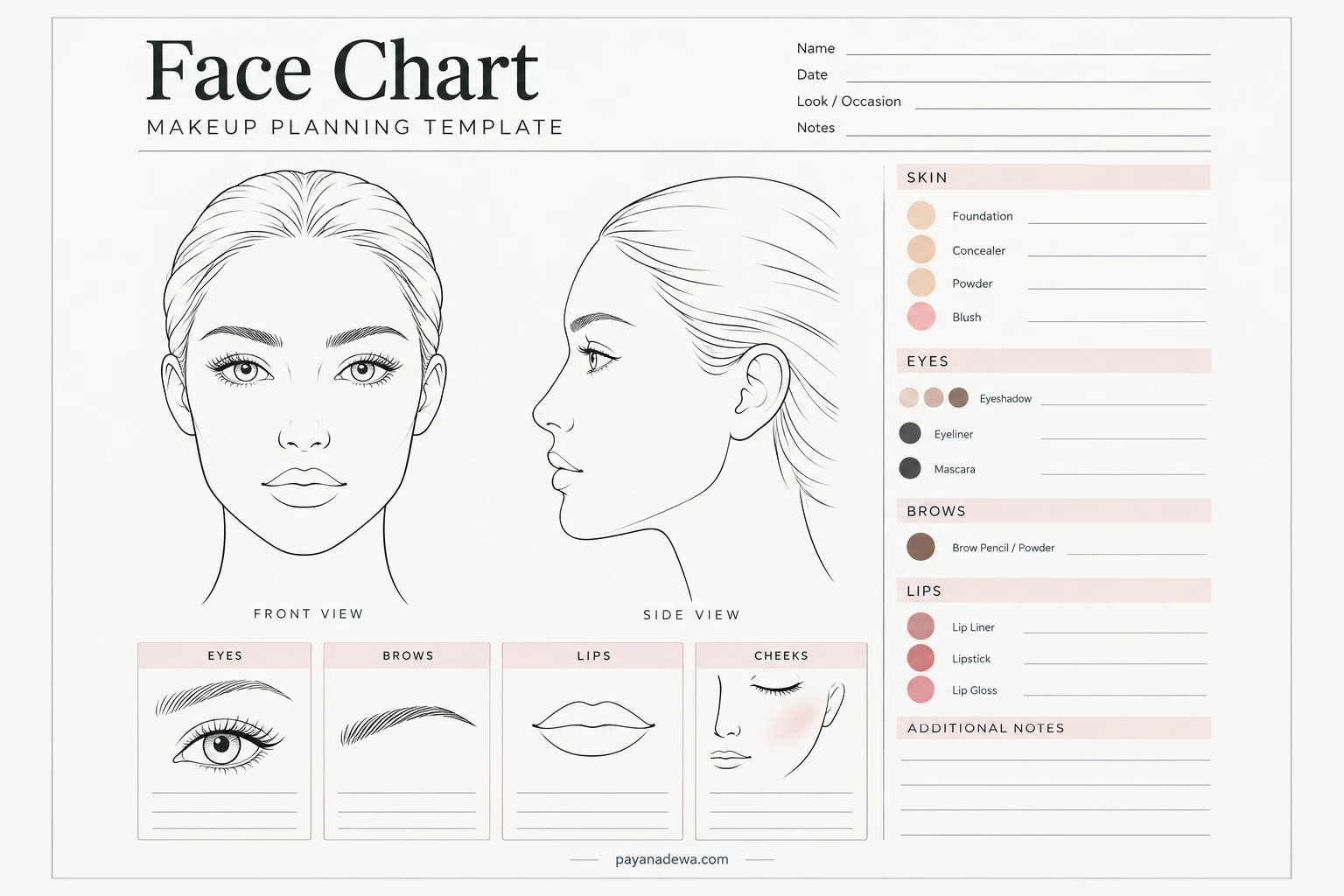Image resolution: width=1344 pixels, height=896 pixels.
Task: Click the cheek illustration in CHEEKS box
Action: click(x=777, y=725)
